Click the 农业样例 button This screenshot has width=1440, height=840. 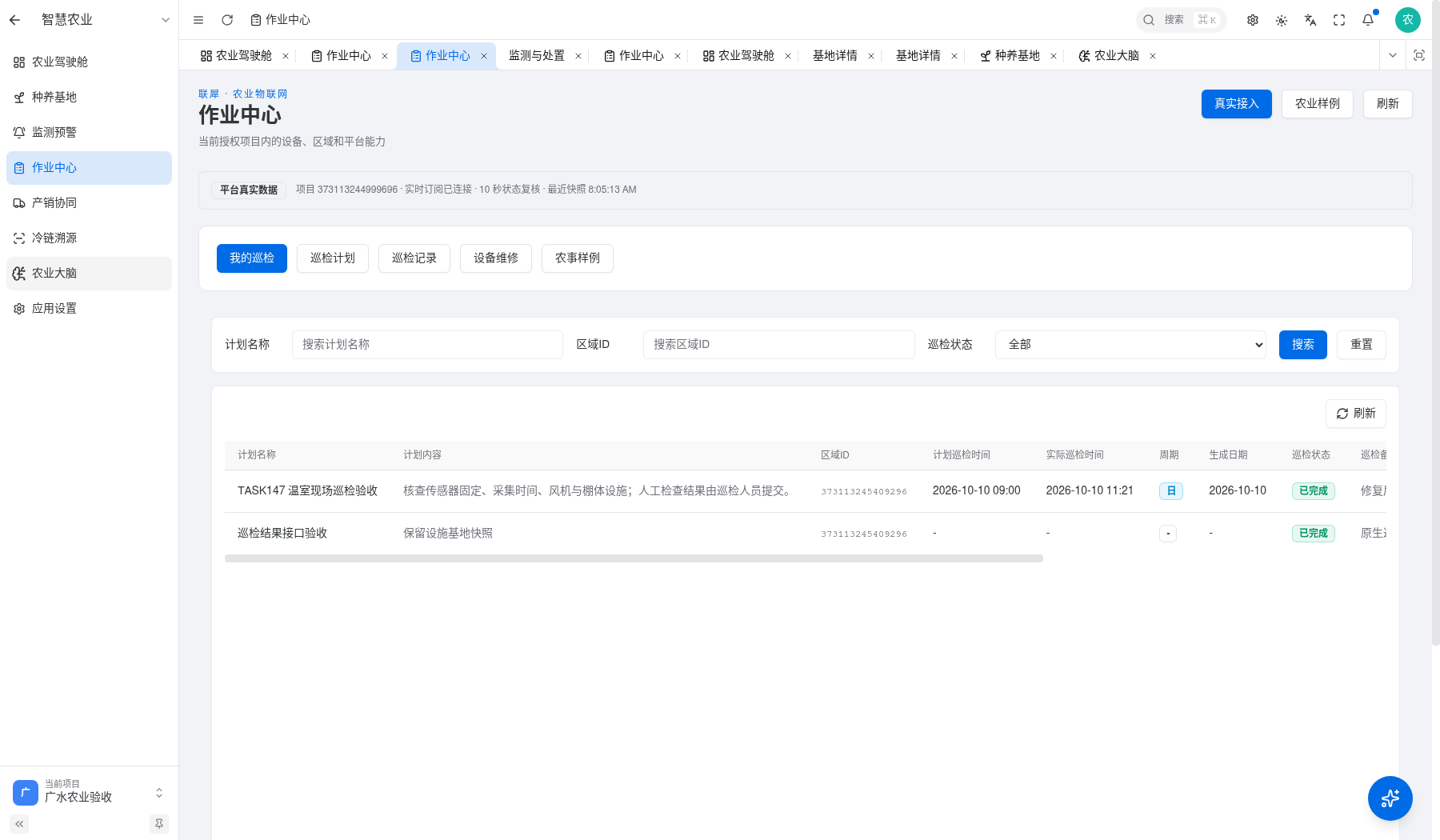click(1318, 104)
